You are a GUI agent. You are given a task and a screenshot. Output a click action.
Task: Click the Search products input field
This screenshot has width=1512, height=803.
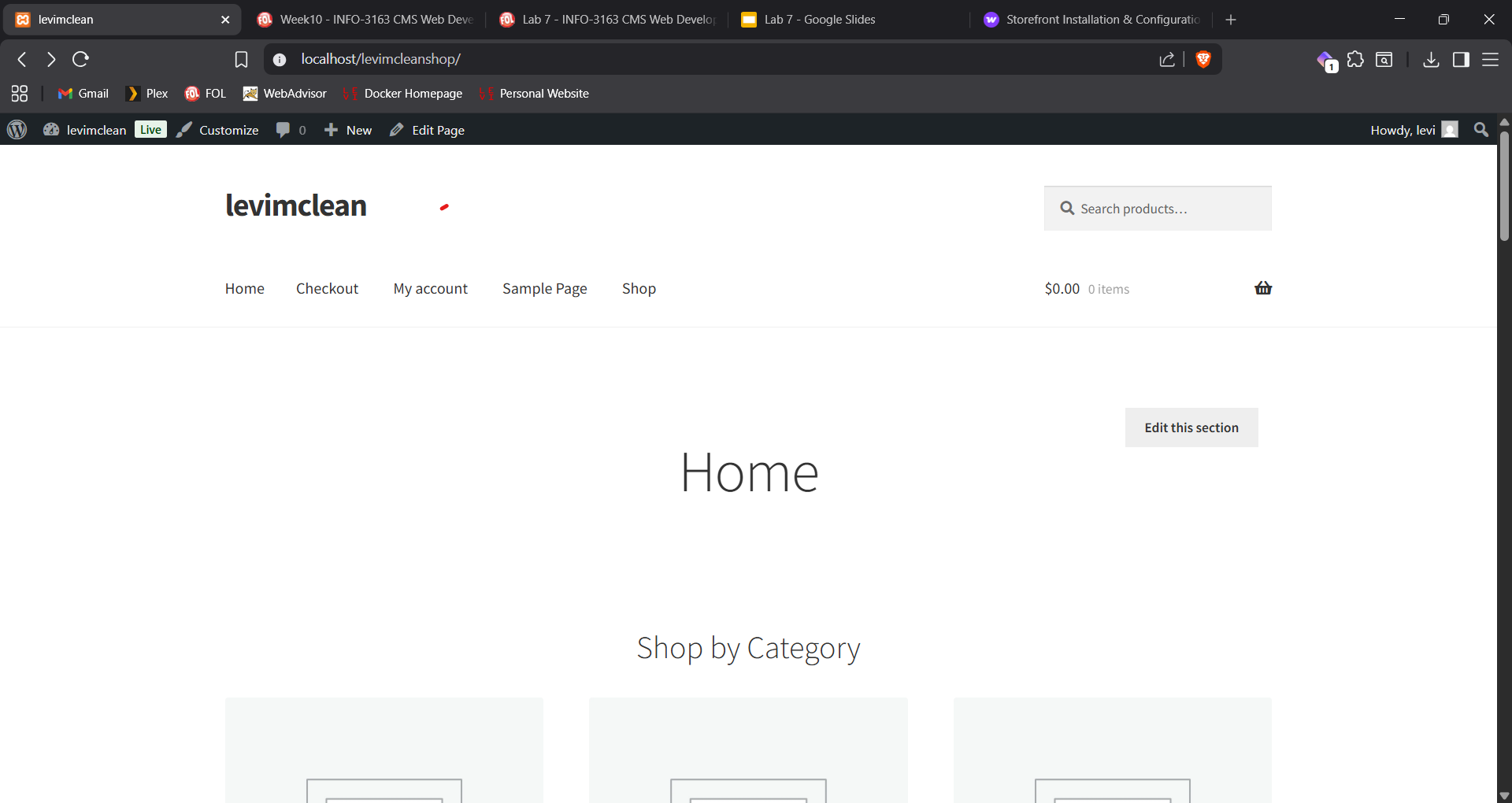tap(1158, 209)
